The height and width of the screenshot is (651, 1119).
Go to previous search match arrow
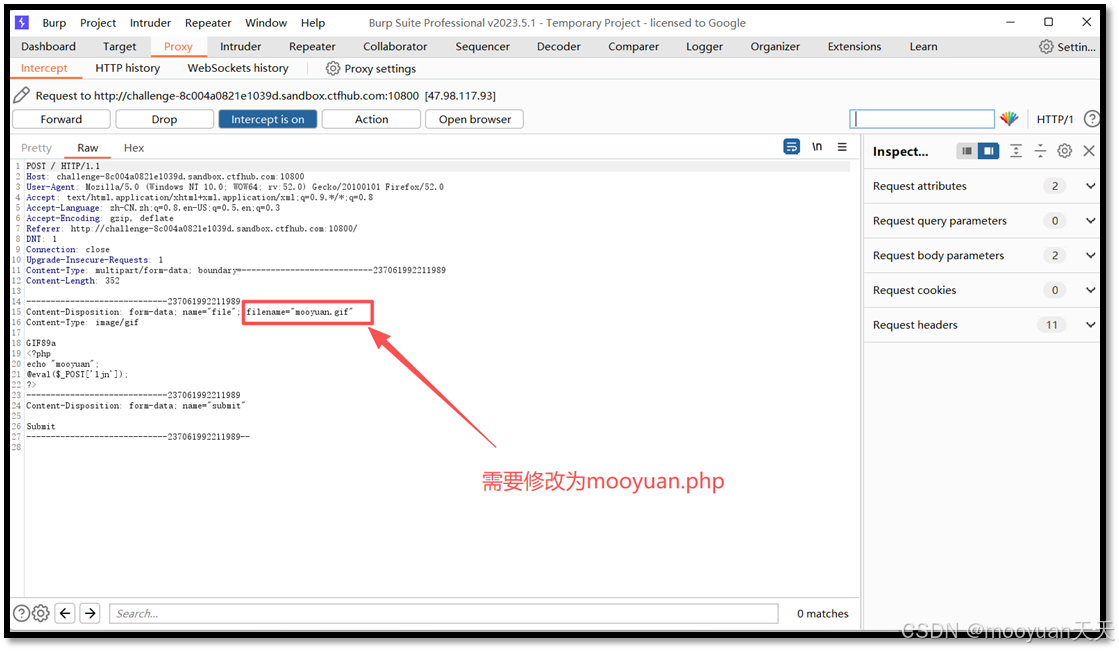(x=65, y=613)
